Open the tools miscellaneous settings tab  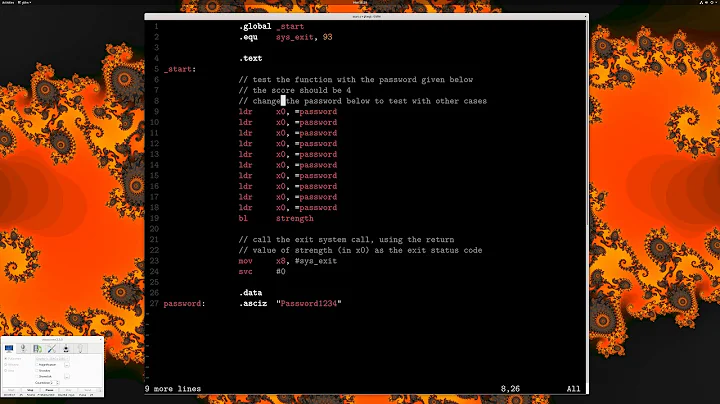pos(52,348)
